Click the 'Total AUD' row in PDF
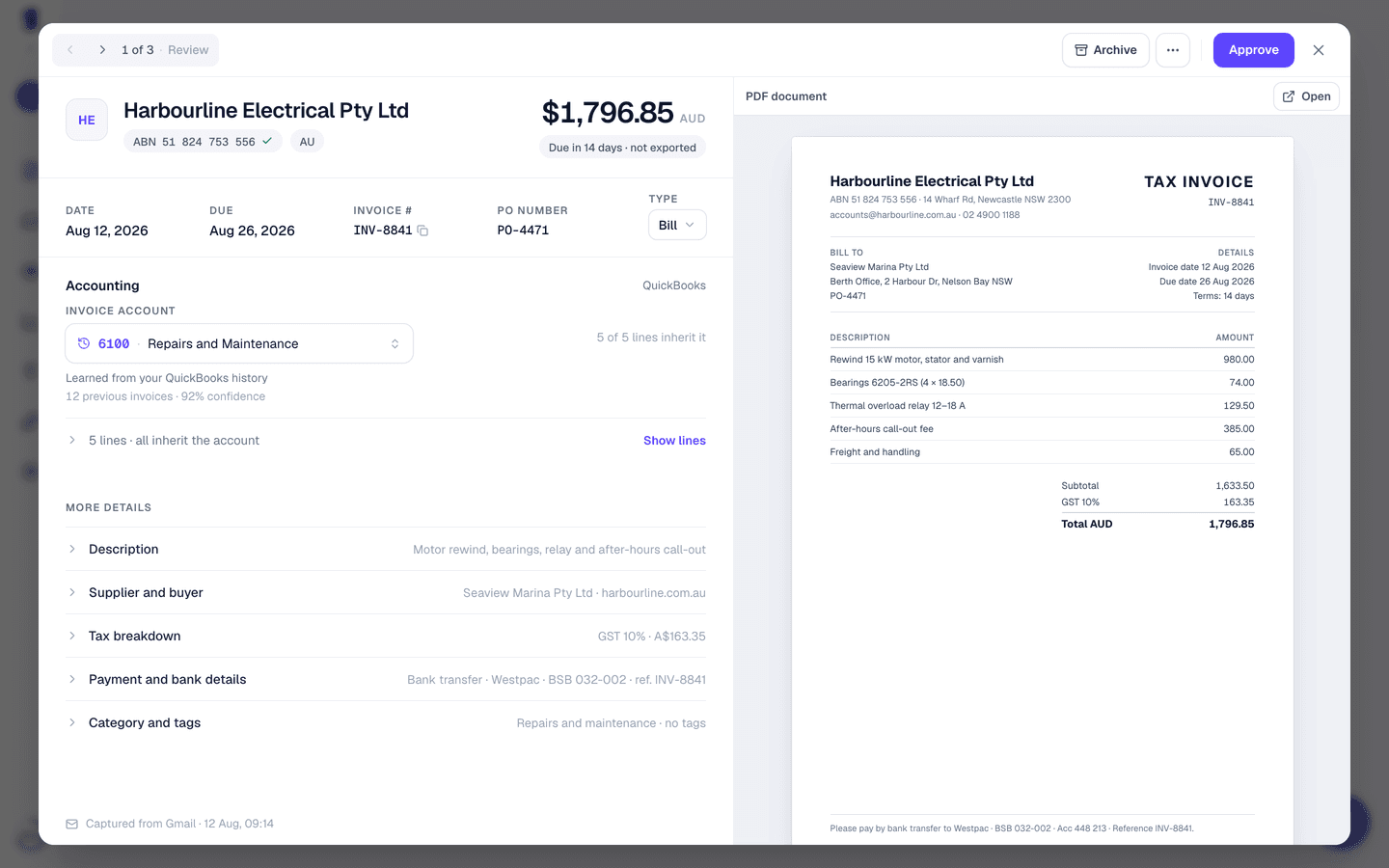Viewport: 1389px width, 868px height. pyautogui.click(x=1157, y=525)
